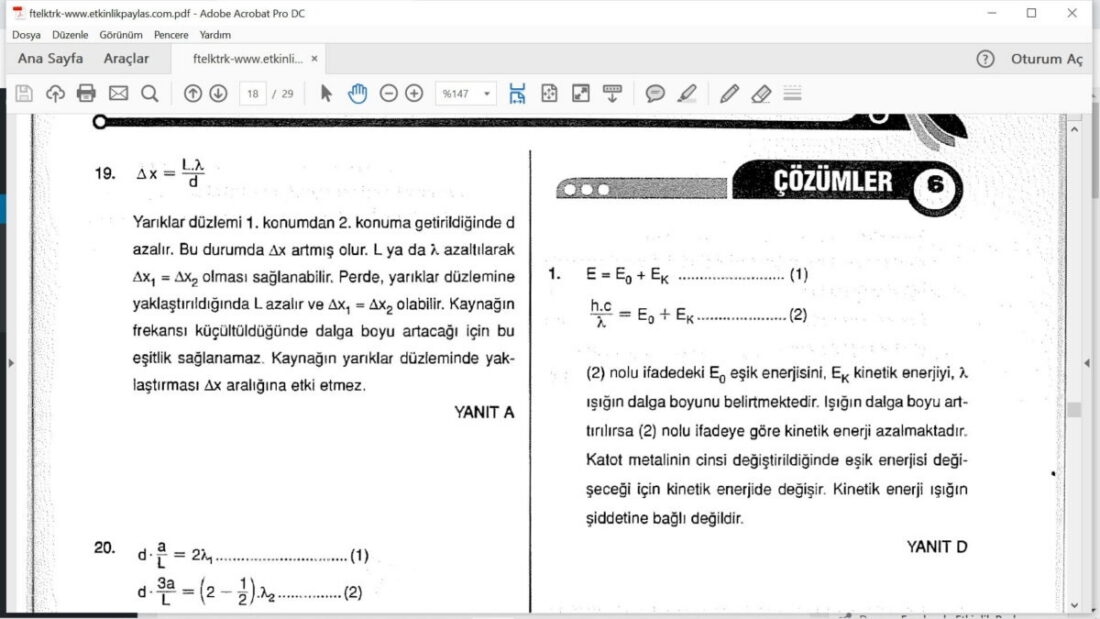Send the file by email
1100x619 pixels.
pyautogui.click(x=118, y=93)
